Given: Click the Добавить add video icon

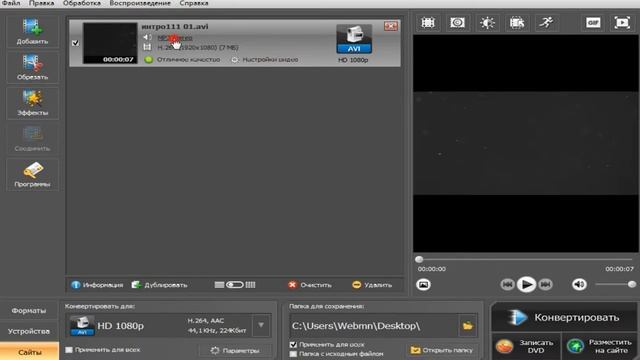Looking at the screenshot, I should (32, 31).
